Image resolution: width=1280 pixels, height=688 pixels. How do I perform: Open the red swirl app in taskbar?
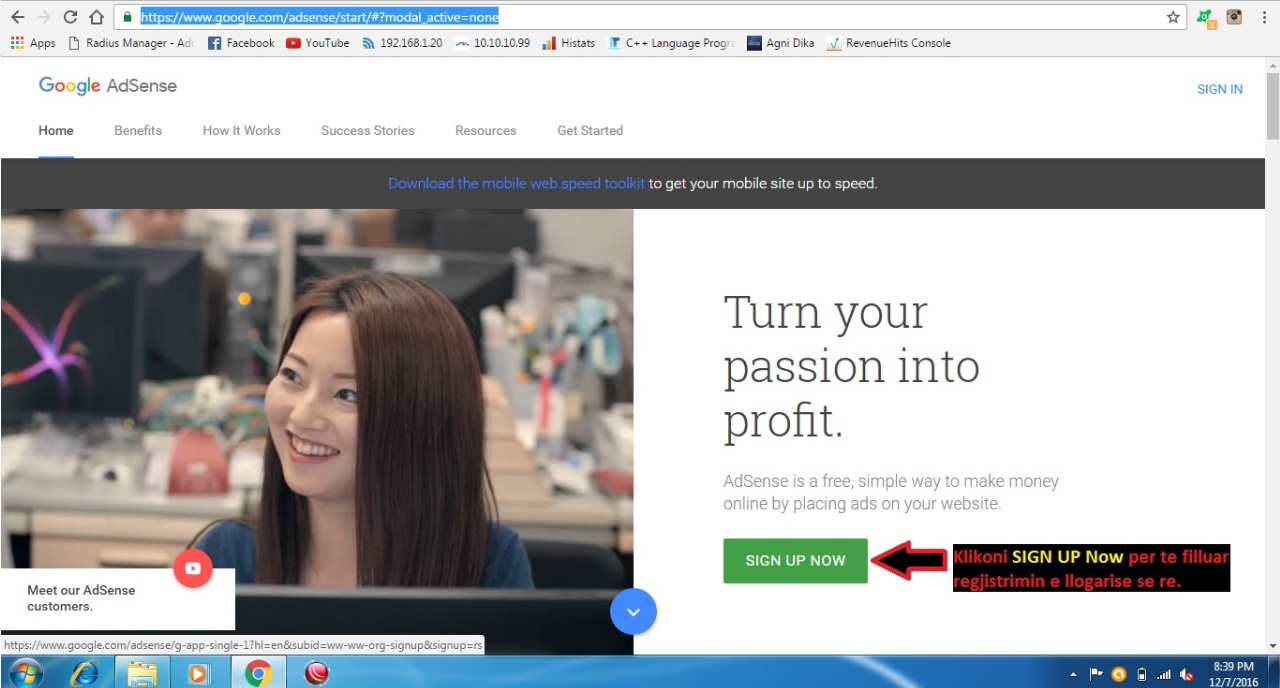pos(317,673)
